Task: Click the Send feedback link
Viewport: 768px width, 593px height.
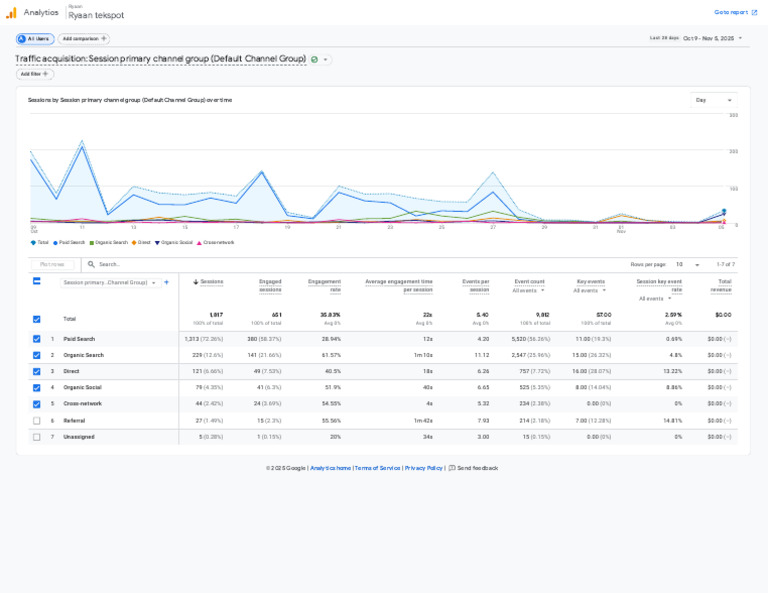Action: coord(473,468)
